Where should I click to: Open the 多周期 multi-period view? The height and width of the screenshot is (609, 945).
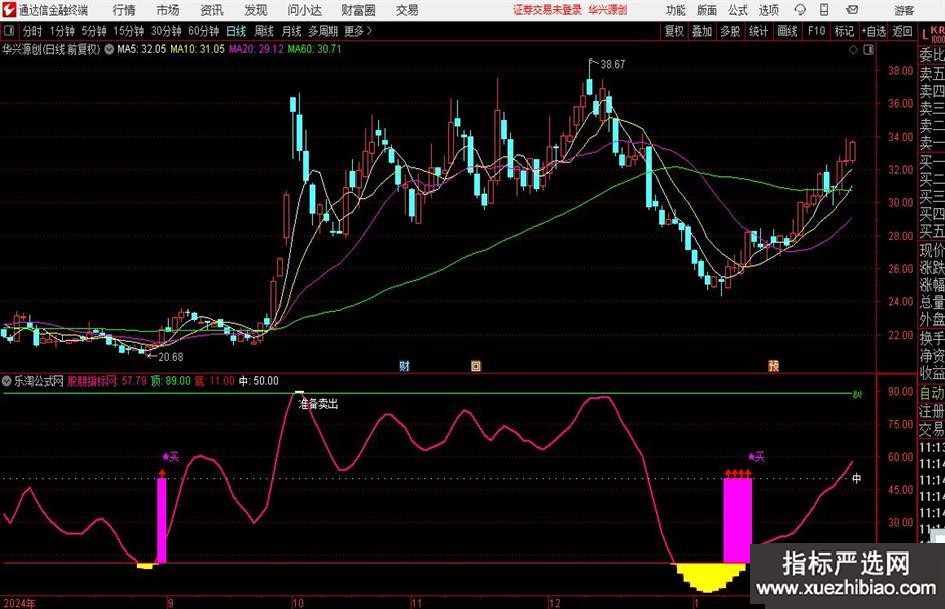[x=323, y=31]
